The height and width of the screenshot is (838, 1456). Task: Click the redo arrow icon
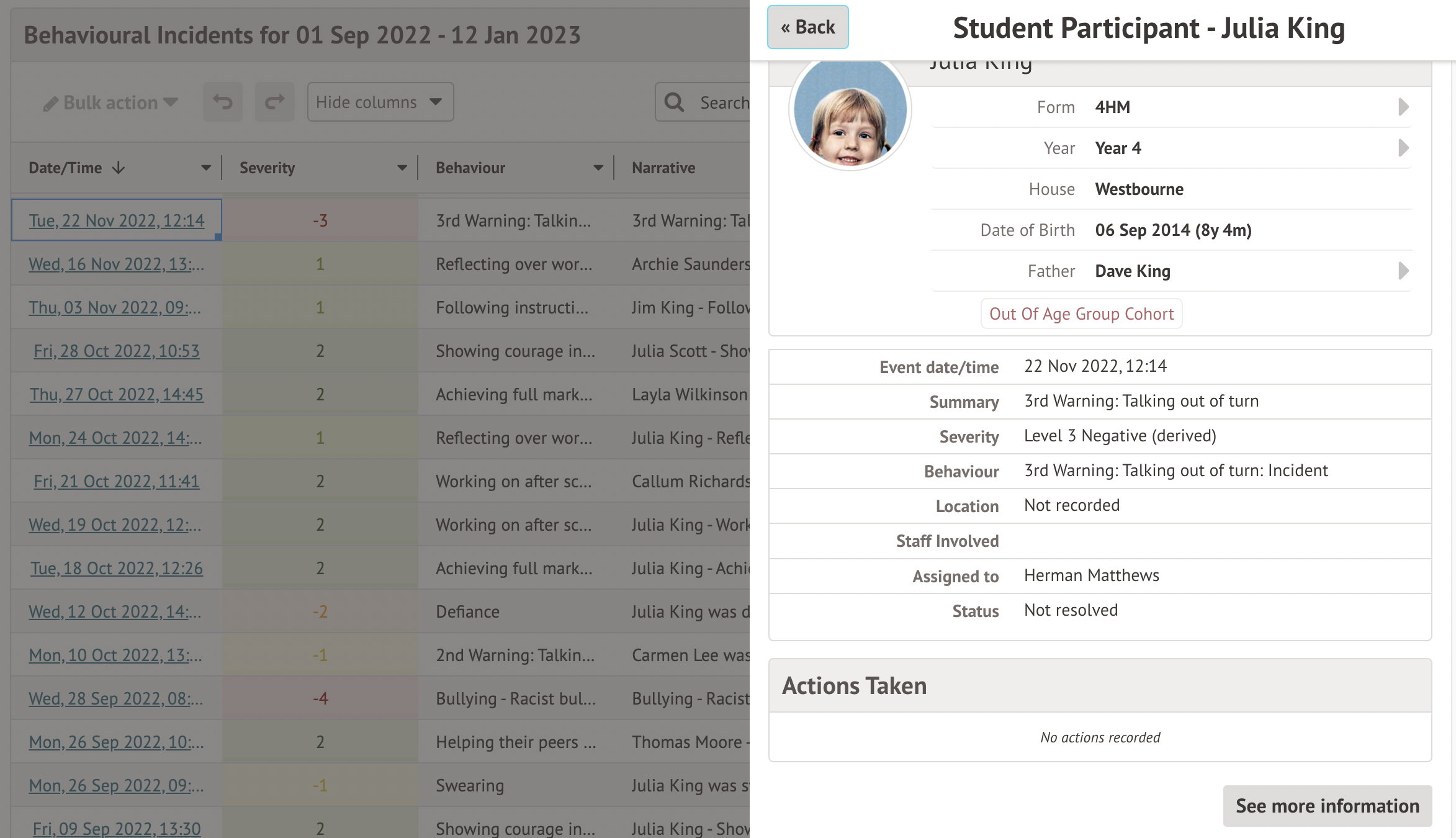point(274,102)
